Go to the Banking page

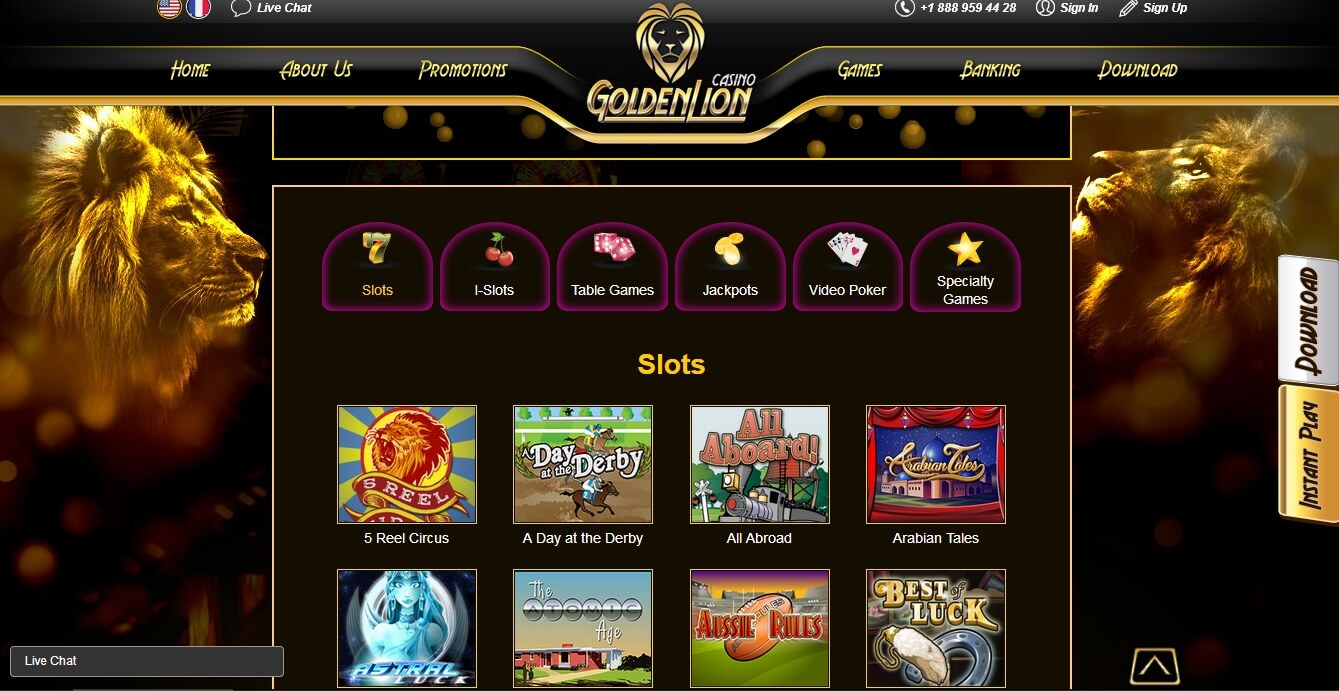(990, 70)
